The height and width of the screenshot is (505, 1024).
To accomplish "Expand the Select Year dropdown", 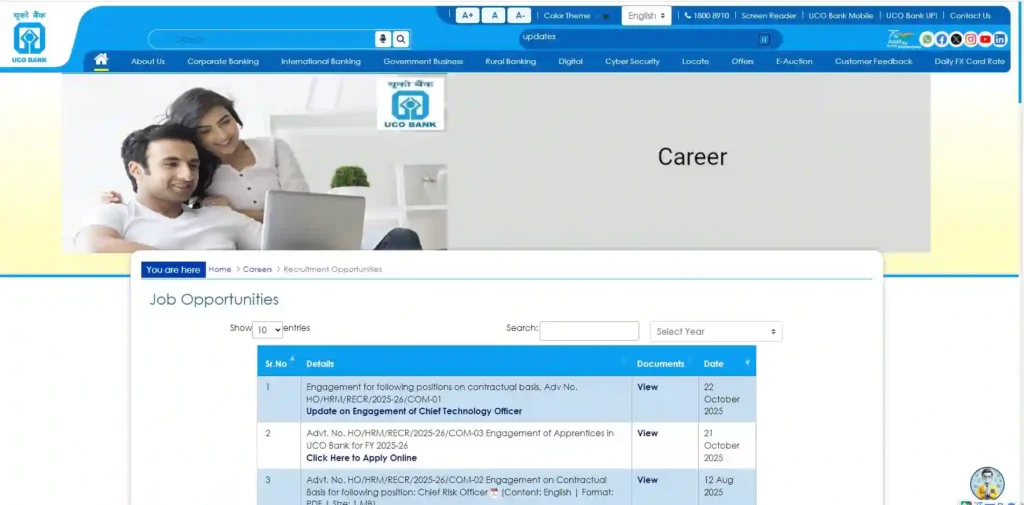I will coord(716,331).
